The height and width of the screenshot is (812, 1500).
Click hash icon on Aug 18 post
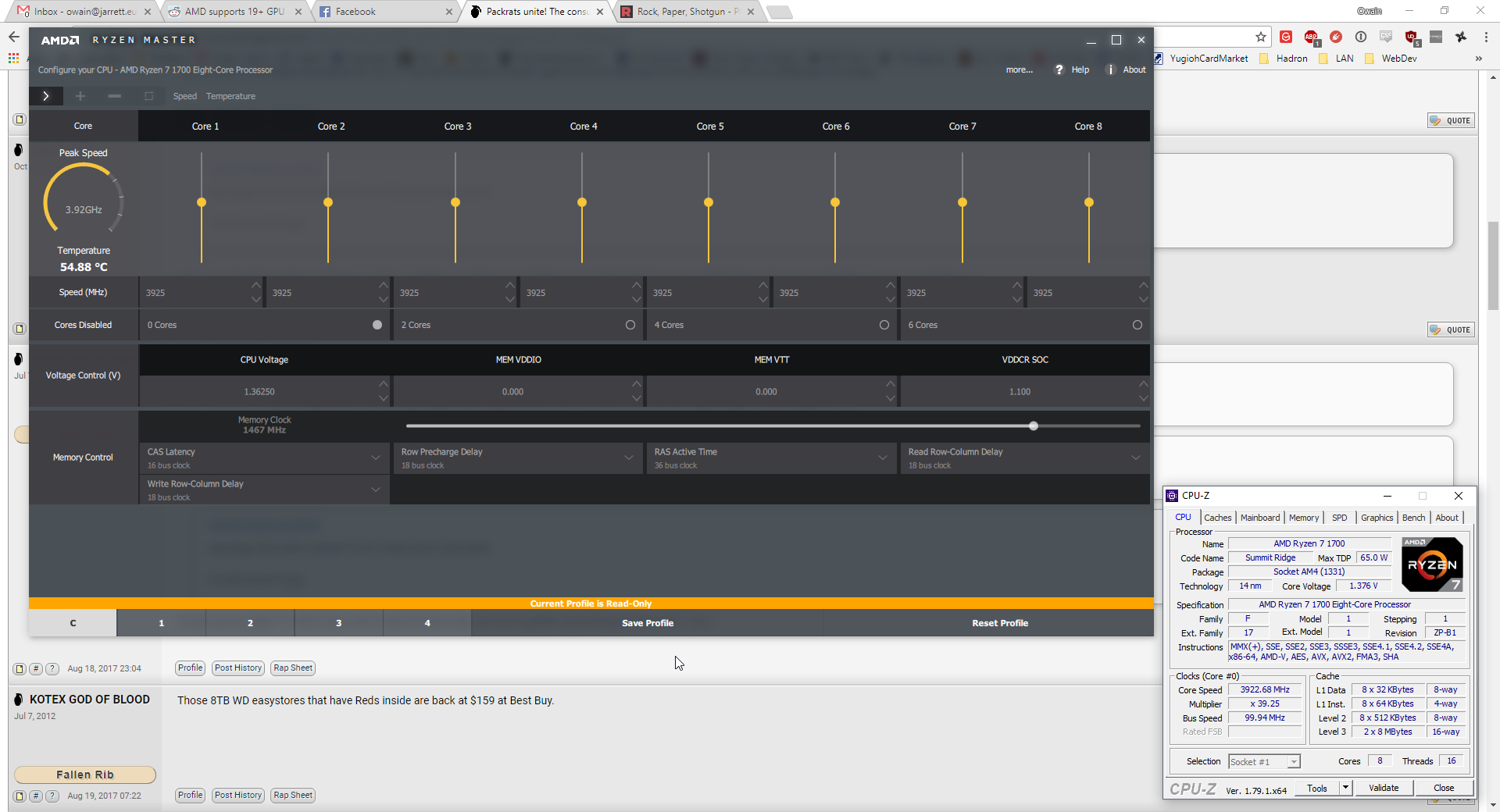tap(36, 668)
